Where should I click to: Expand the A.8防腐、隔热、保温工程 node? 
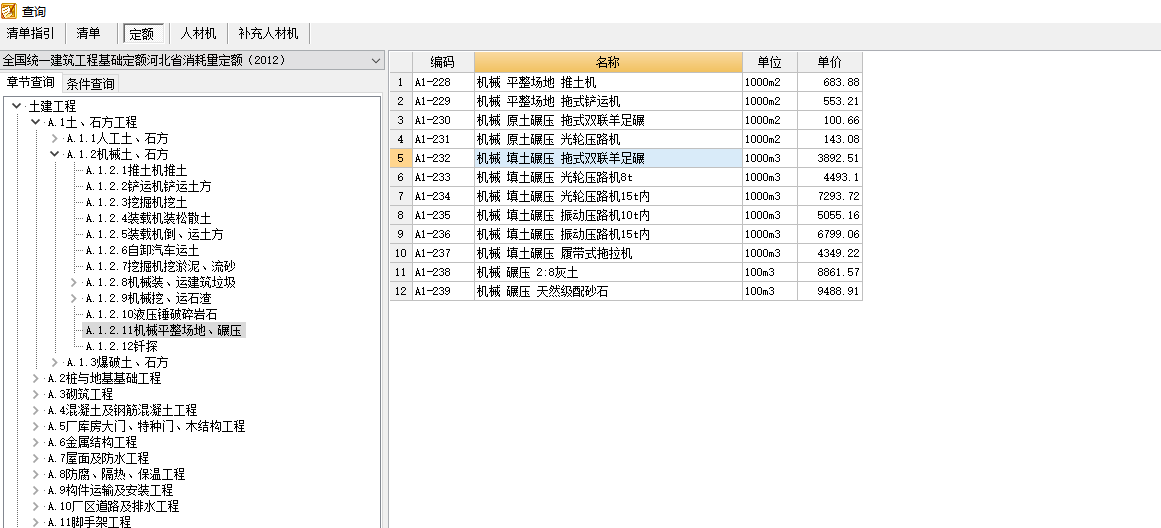coord(35,474)
